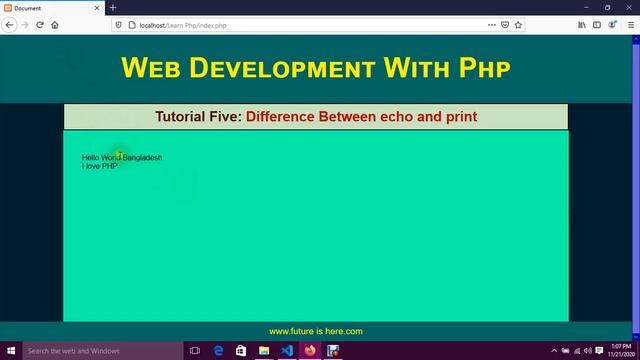
Task: Launch Microsoft Edge from taskbar
Action: coord(218,351)
